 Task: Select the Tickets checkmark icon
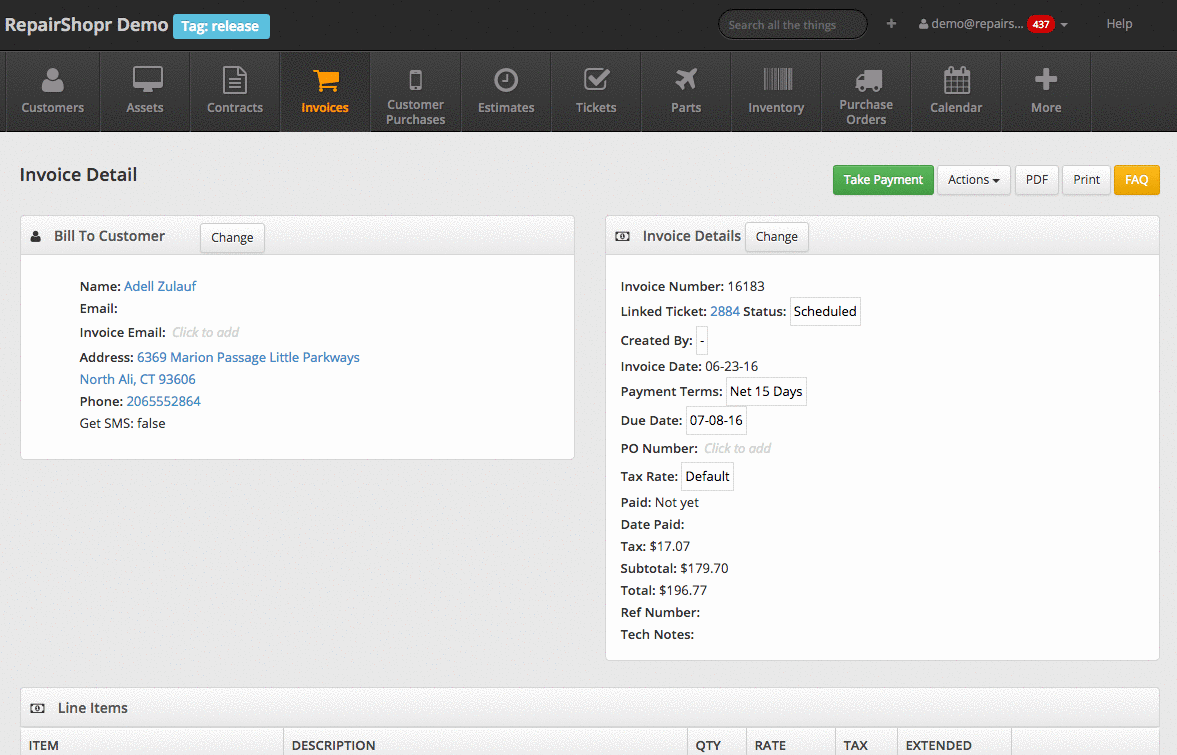596,80
